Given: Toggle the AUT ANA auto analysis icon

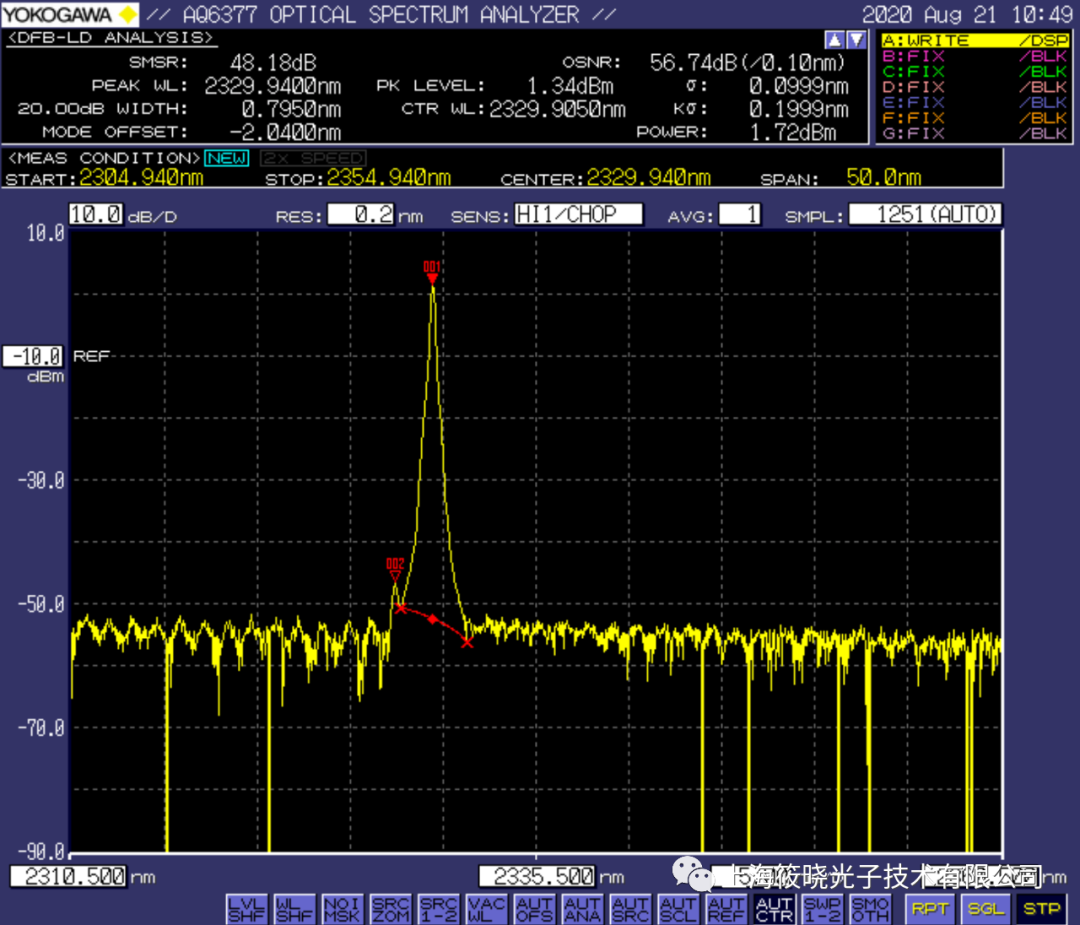Looking at the screenshot, I should tap(582, 909).
